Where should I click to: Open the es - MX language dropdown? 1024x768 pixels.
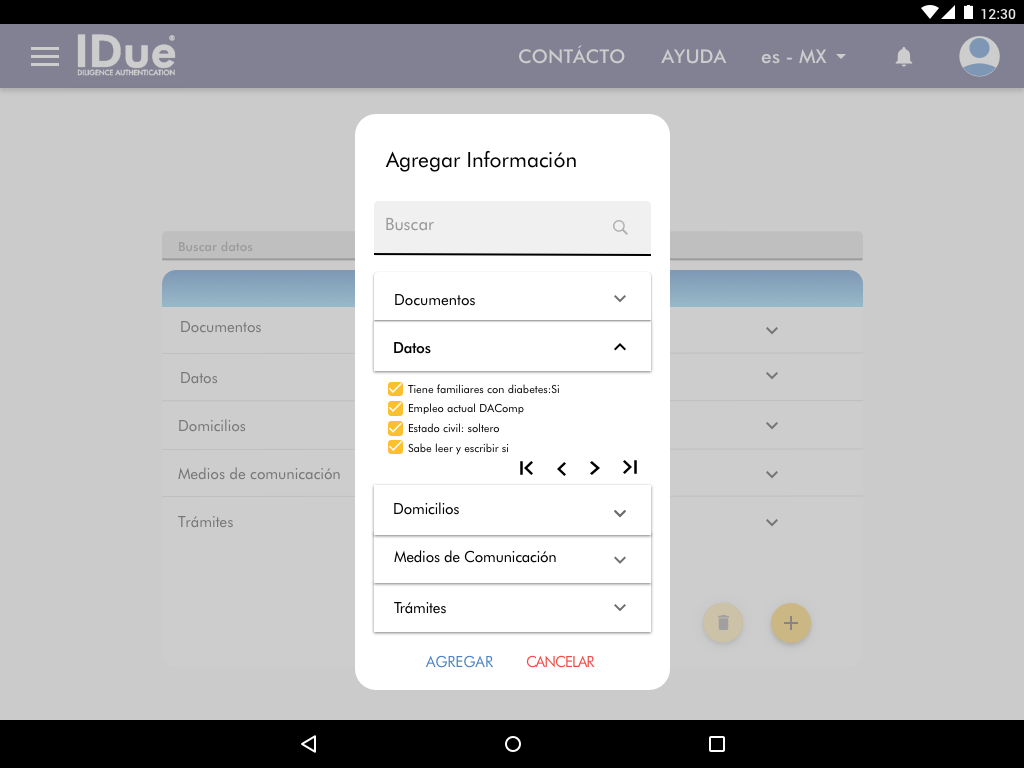click(803, 57)
